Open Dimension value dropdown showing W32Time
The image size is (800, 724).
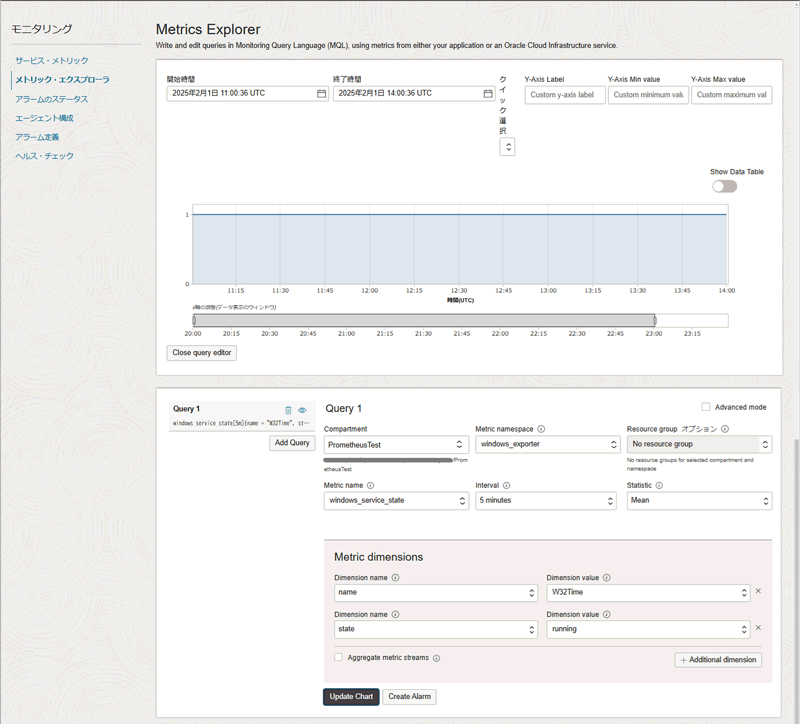click(x=648, y=592)
